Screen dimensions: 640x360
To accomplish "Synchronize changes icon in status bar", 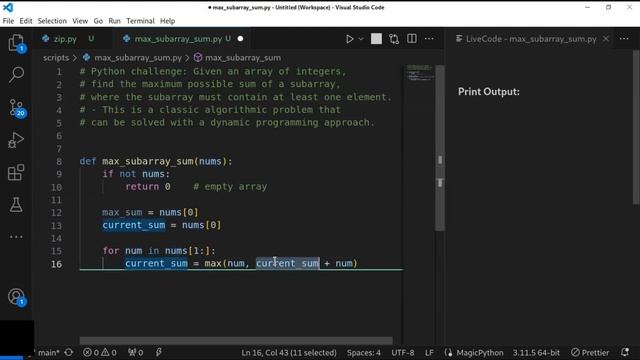I will tap(69, 352).
